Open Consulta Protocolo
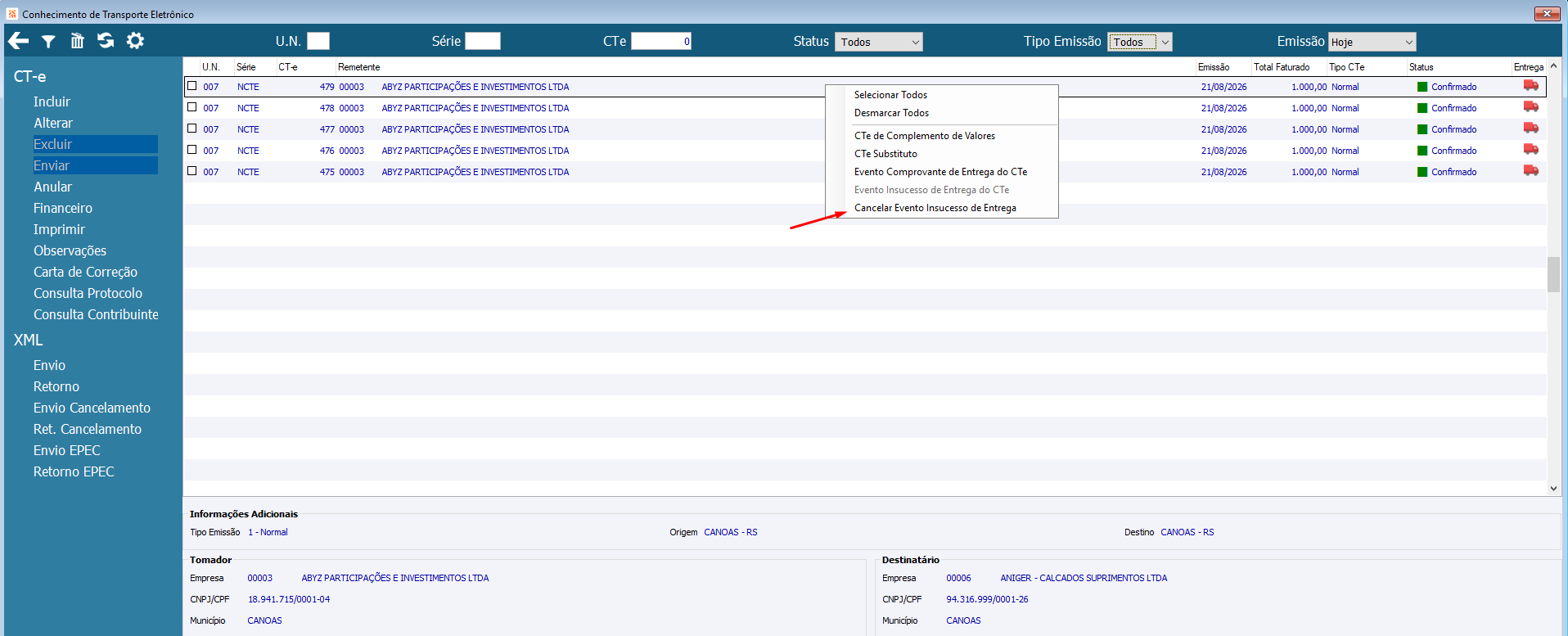This screenshot has width=1568, height=636. 88,293
